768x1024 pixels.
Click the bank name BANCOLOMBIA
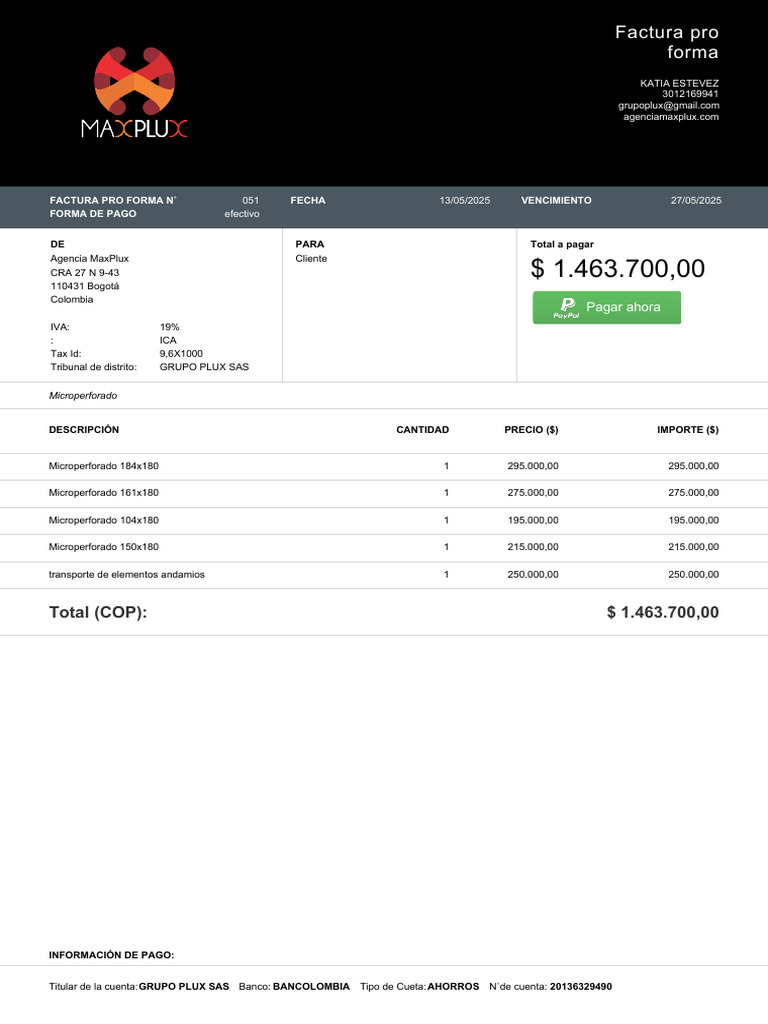coord(312,987)
